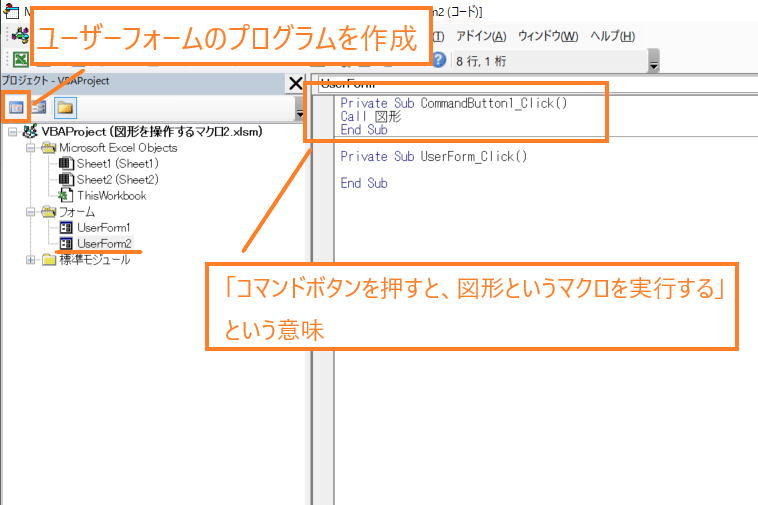Click the VBA editor application icon in title bar
The image size is (758, 505).
click(x=11, y=11)
